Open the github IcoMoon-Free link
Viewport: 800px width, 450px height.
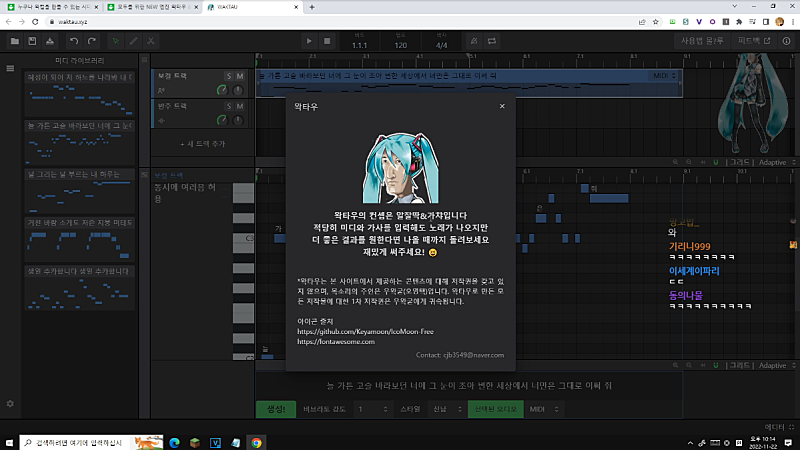coord(365,332)
